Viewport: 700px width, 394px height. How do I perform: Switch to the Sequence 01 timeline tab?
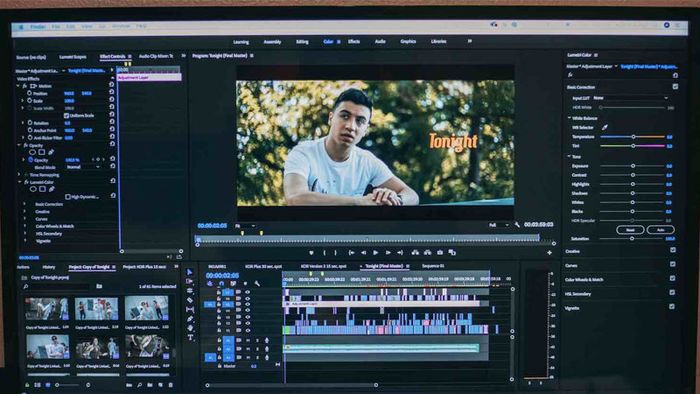433,266
